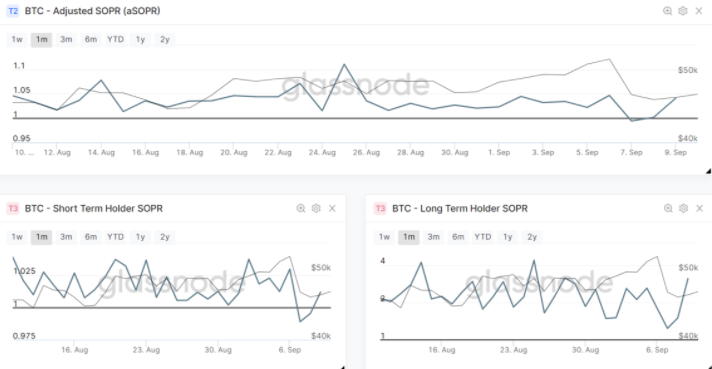Choose 6m on Short Term Holder chart
The image size is (712, 369).
91,237
